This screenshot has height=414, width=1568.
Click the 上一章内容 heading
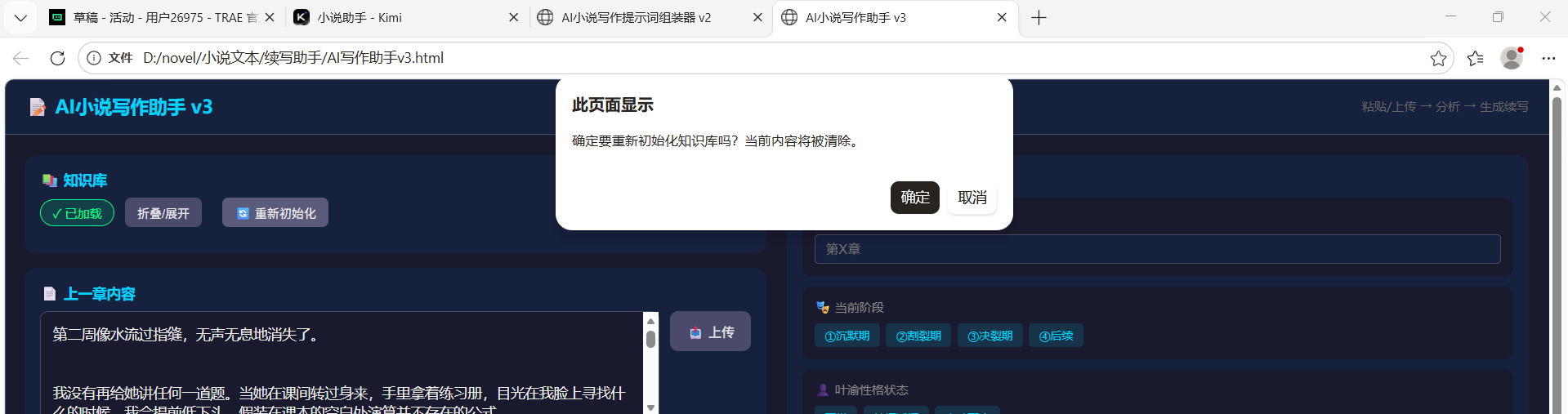[100, 294]
